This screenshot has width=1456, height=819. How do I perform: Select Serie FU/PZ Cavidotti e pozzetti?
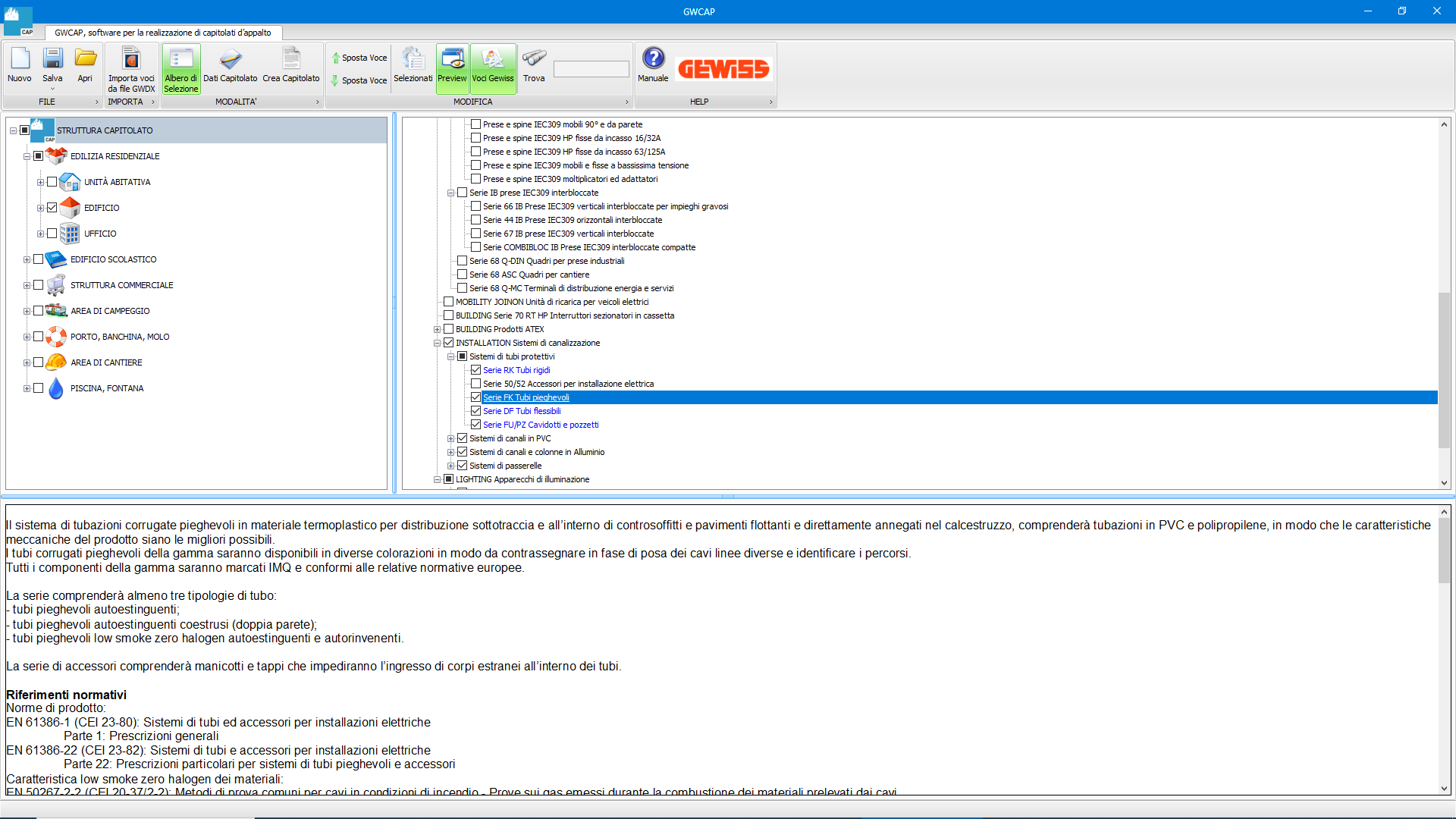(x=541, y=425)
